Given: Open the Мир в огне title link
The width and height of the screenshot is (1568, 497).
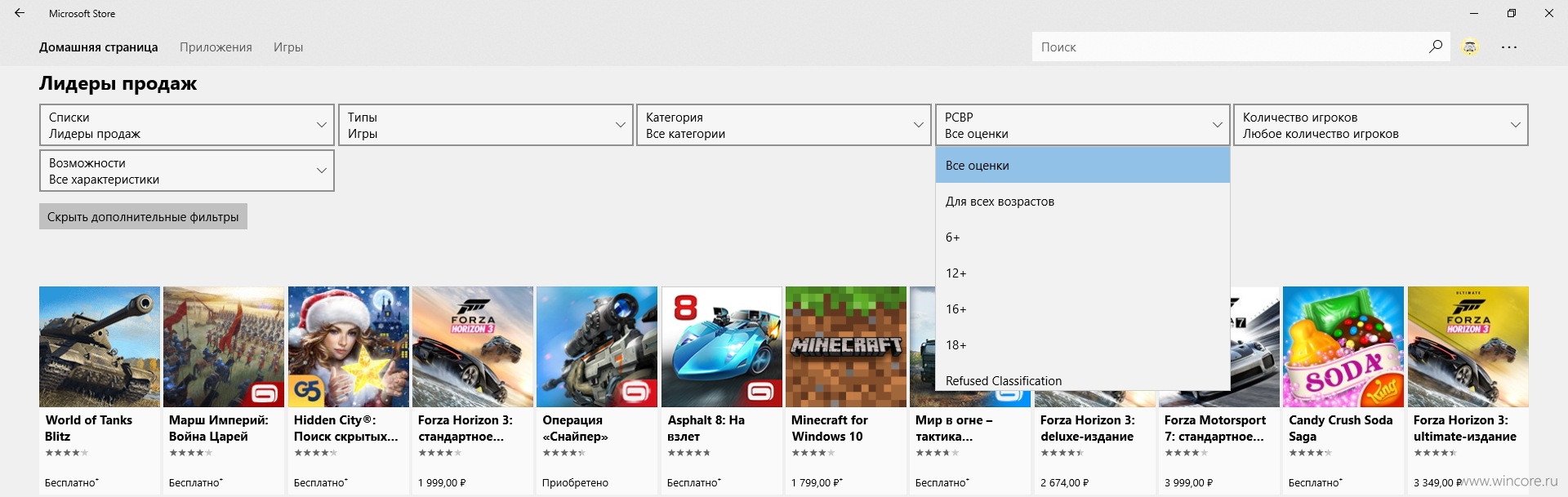Looking at the screenshot, I should (x=954, y=428).
